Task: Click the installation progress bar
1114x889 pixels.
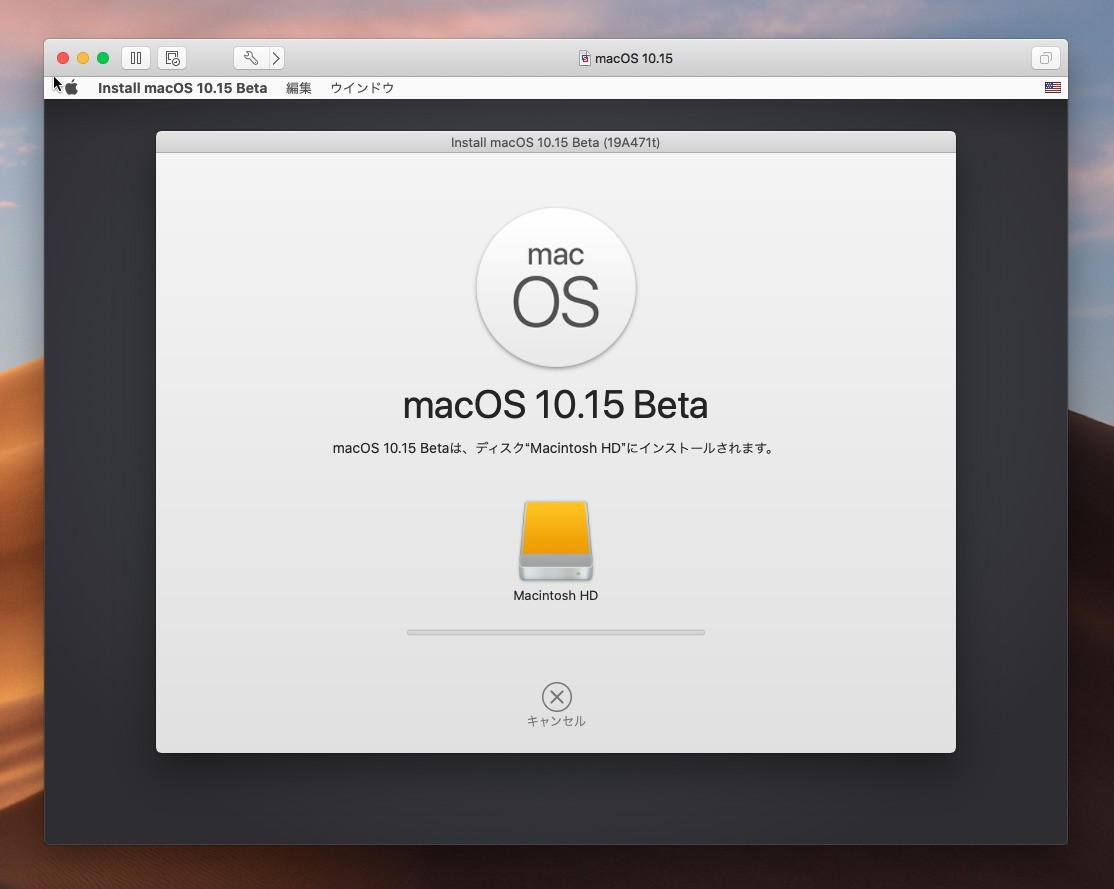Action: 556,632
